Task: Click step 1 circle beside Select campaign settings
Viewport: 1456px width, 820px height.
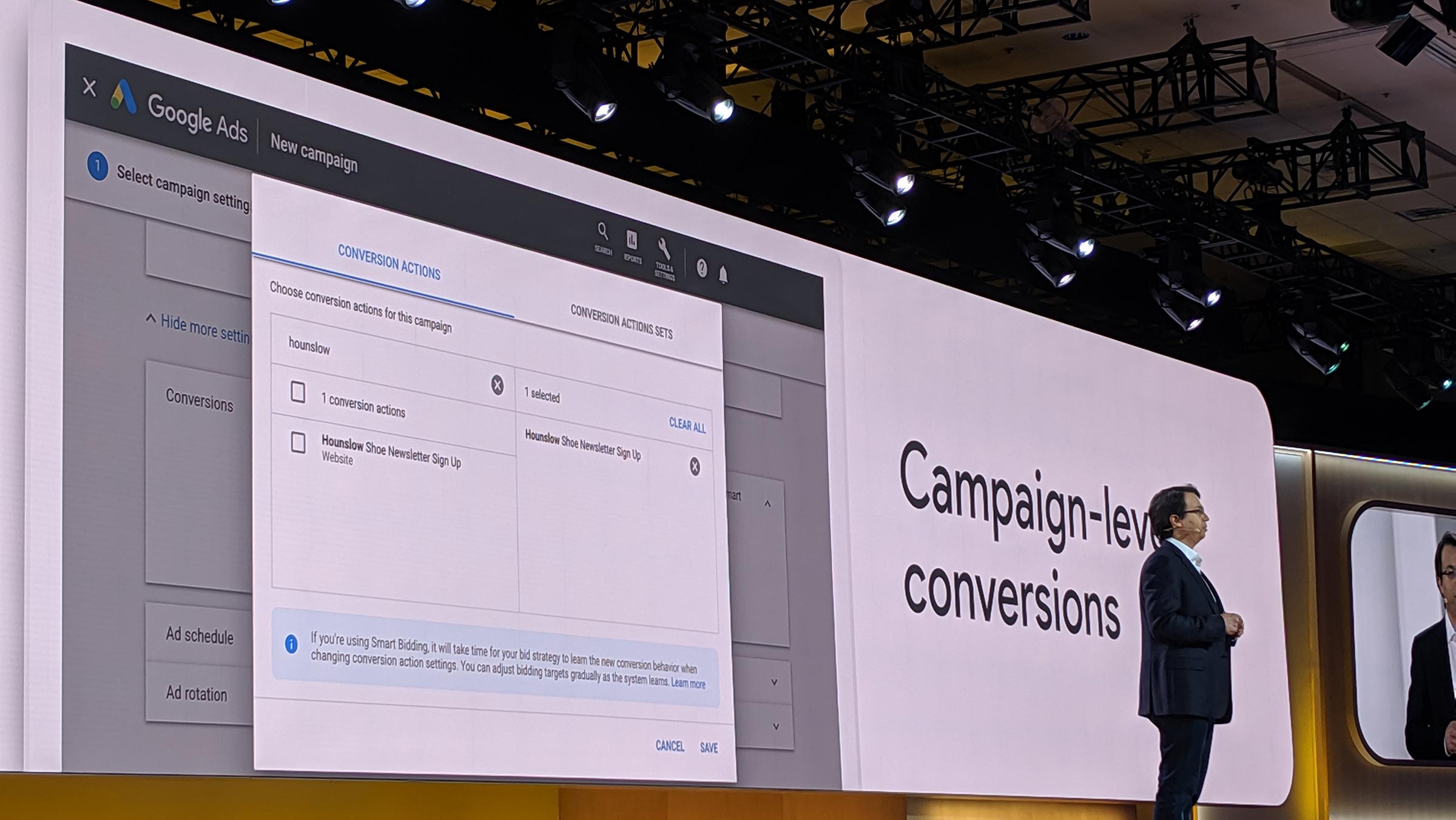Action: click(x=98, y=166)
